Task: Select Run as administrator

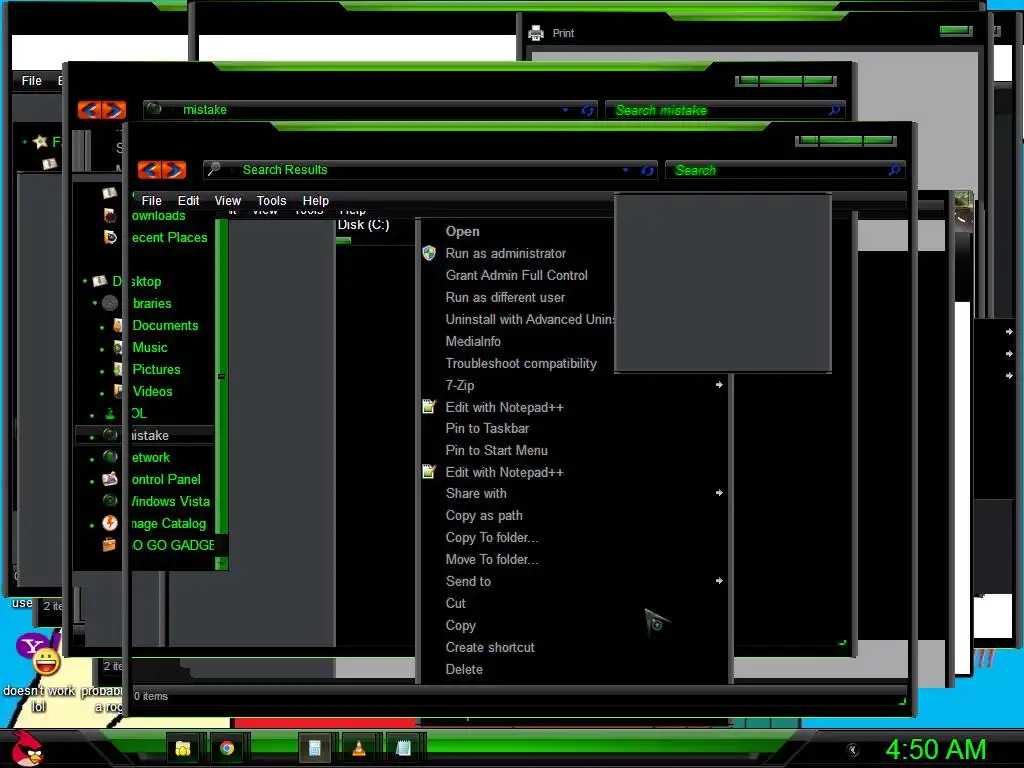Action: (505, 253)
